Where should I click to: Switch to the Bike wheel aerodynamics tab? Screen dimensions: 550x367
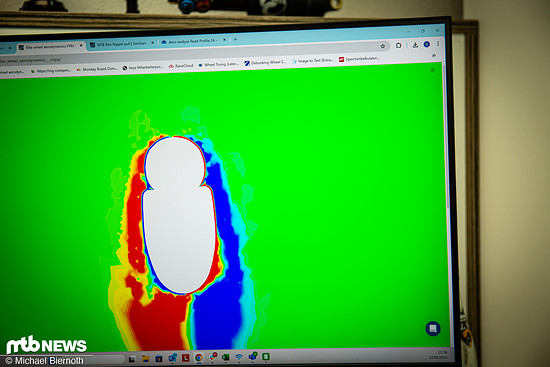coord(50,47)
